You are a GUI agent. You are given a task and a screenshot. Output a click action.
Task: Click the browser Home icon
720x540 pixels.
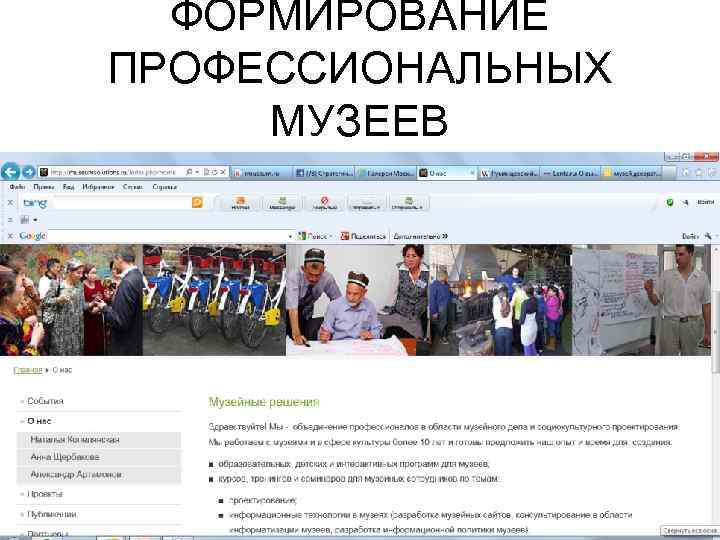(x=686, y=173)
